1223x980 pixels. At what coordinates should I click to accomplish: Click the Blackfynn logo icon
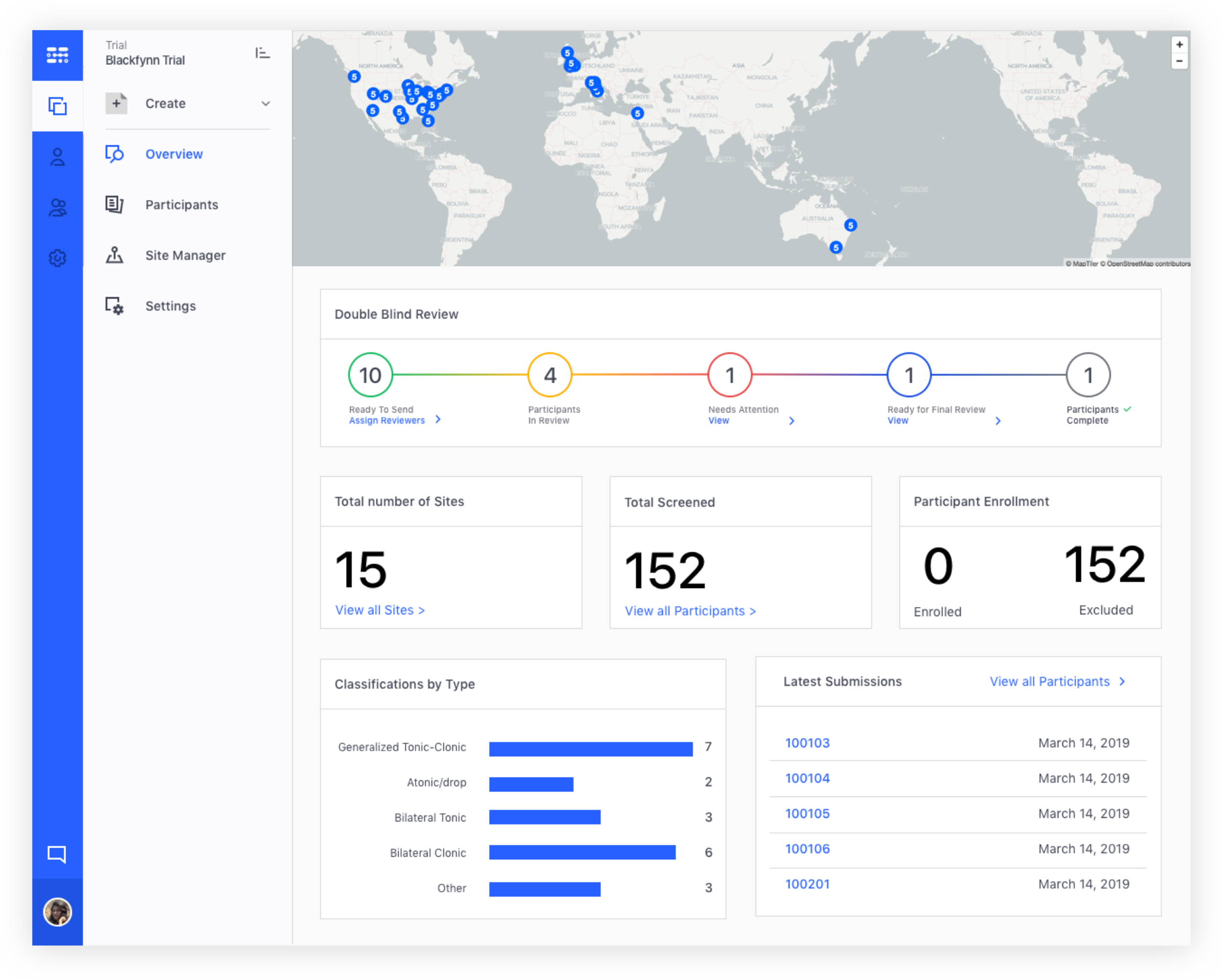57,55
